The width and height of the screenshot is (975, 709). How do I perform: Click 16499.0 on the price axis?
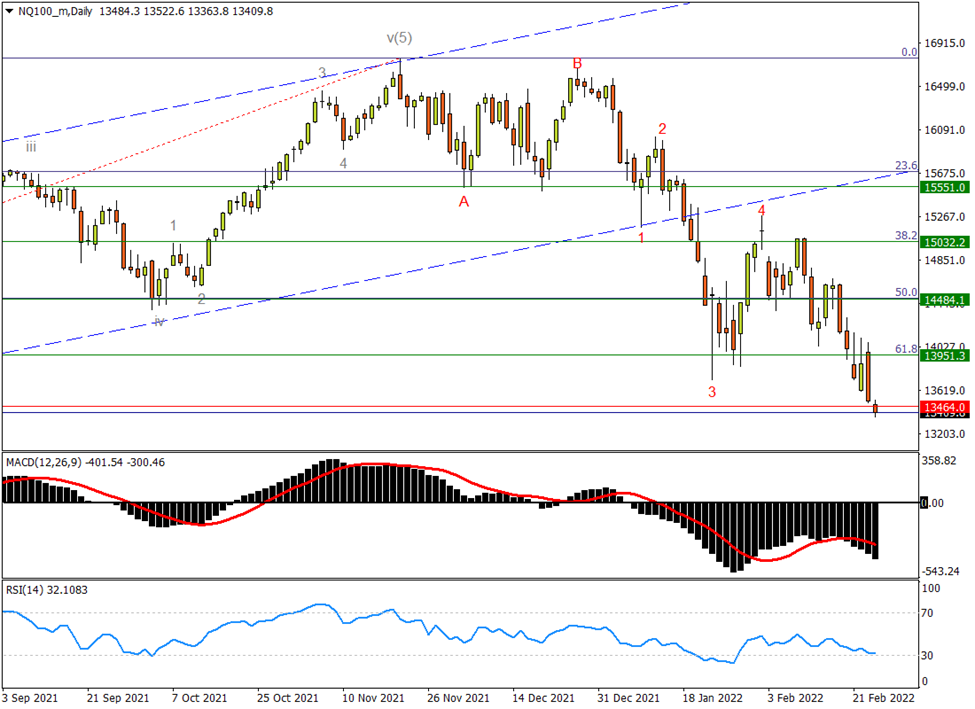945,86
